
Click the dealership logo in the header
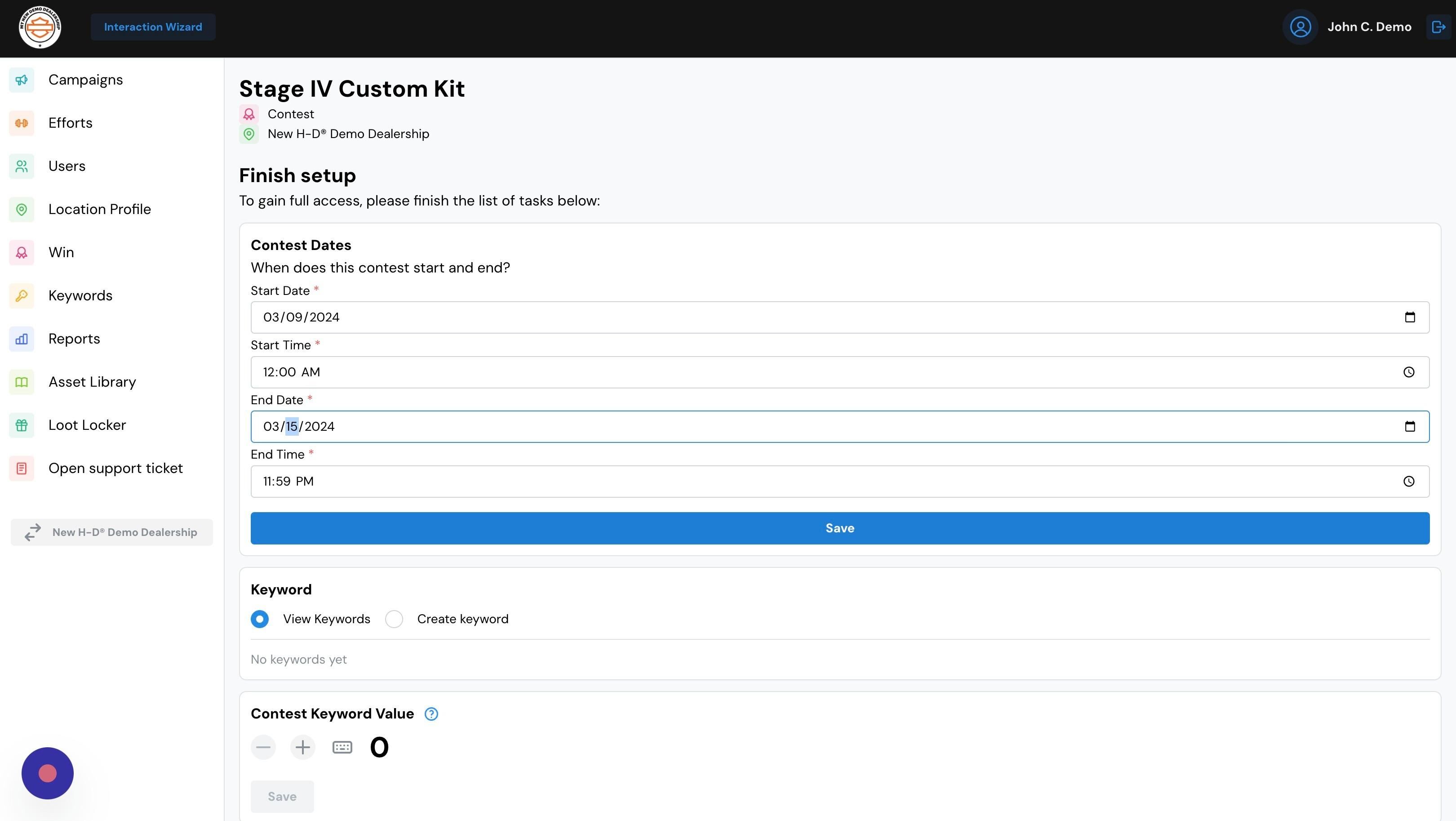[x=40, y=27]
